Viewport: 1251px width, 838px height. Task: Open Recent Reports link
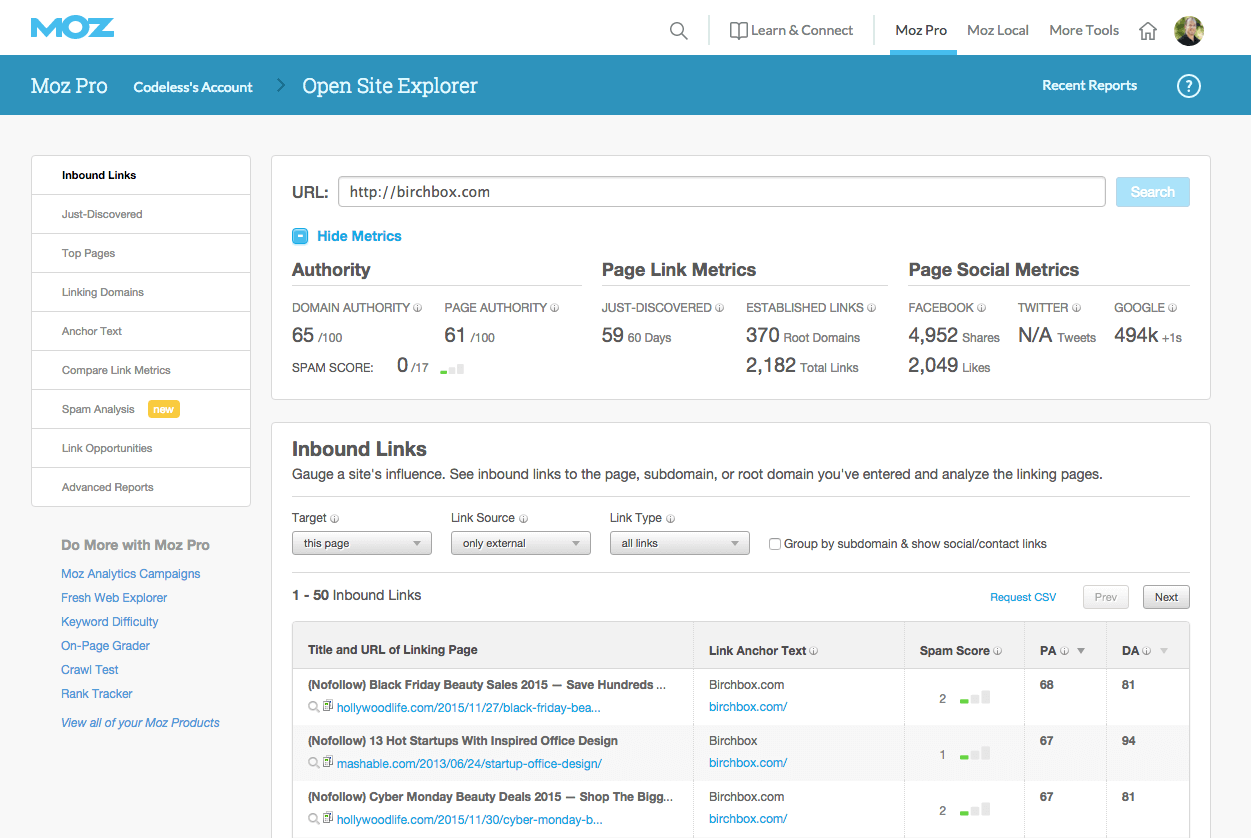(1089, 86)
